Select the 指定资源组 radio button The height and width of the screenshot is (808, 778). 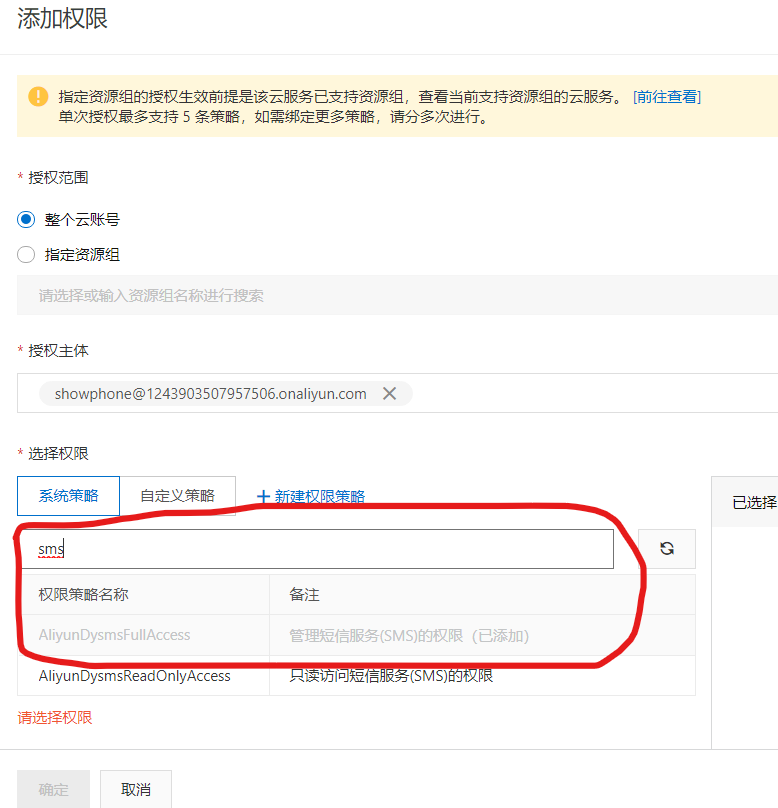(26, 255)
